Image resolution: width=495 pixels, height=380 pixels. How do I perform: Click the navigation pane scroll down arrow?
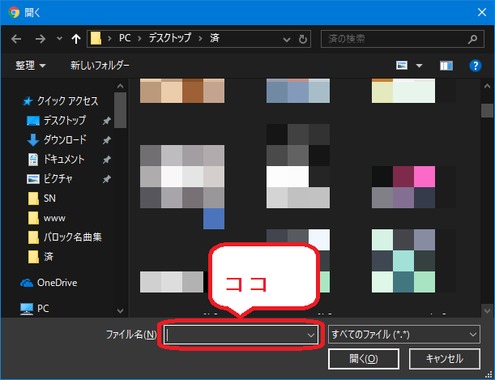click(x=120, y=311)
